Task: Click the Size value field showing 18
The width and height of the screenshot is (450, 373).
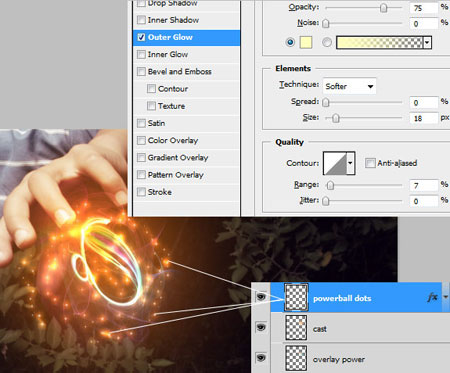Action: (424, 118)
